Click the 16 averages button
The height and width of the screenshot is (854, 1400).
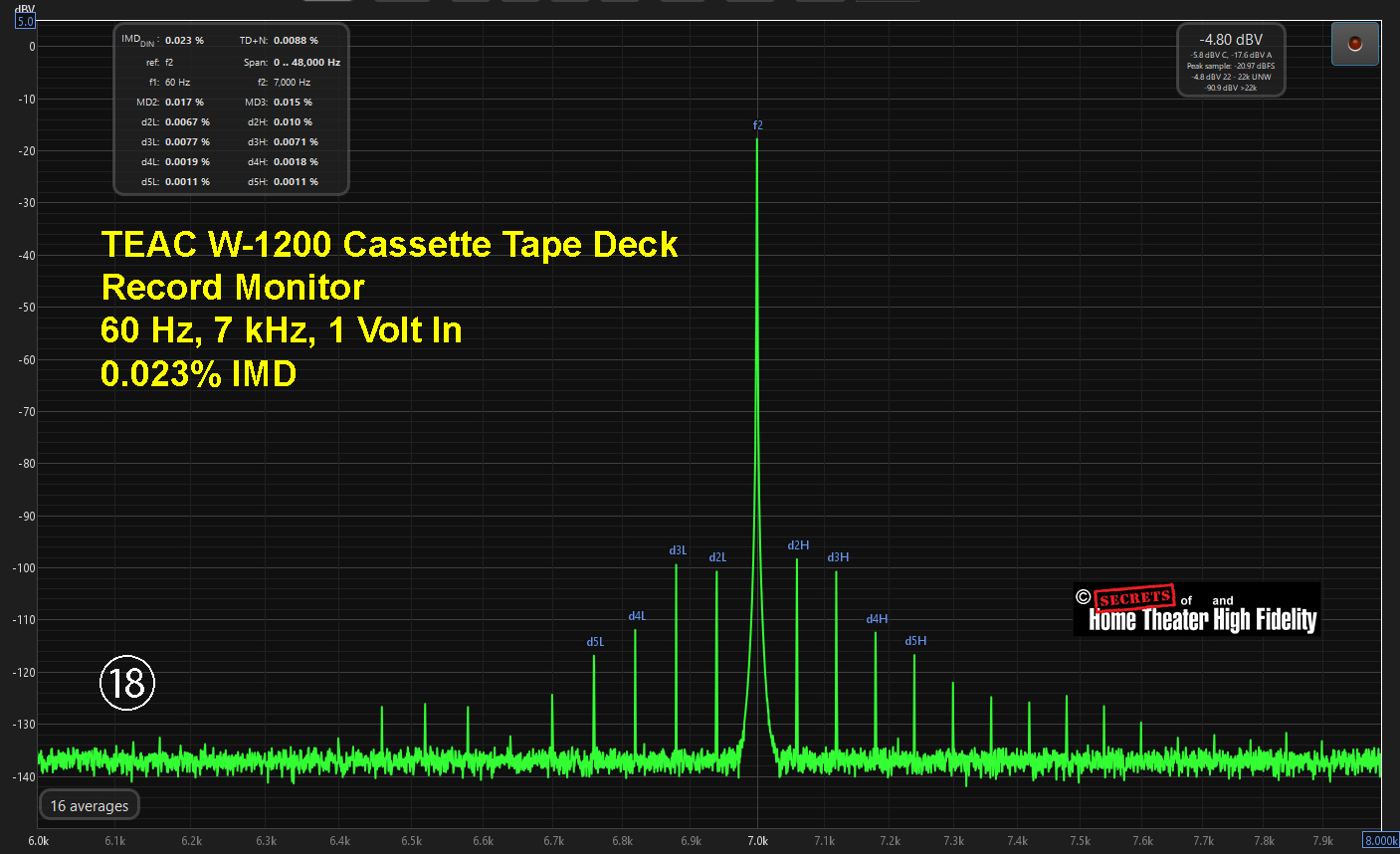click(x=90, y=805)
